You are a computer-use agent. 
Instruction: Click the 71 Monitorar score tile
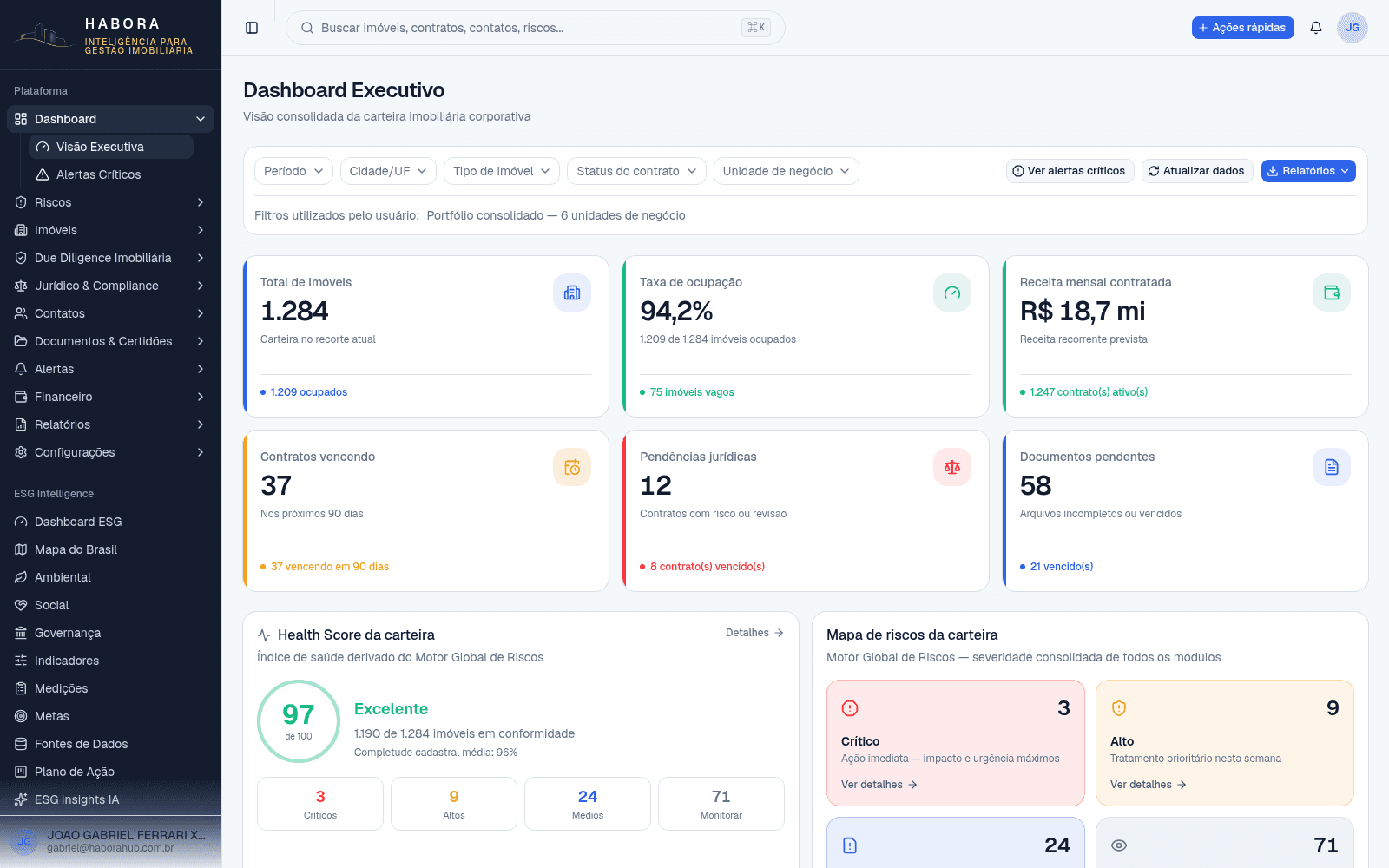[x=721, y=804]
